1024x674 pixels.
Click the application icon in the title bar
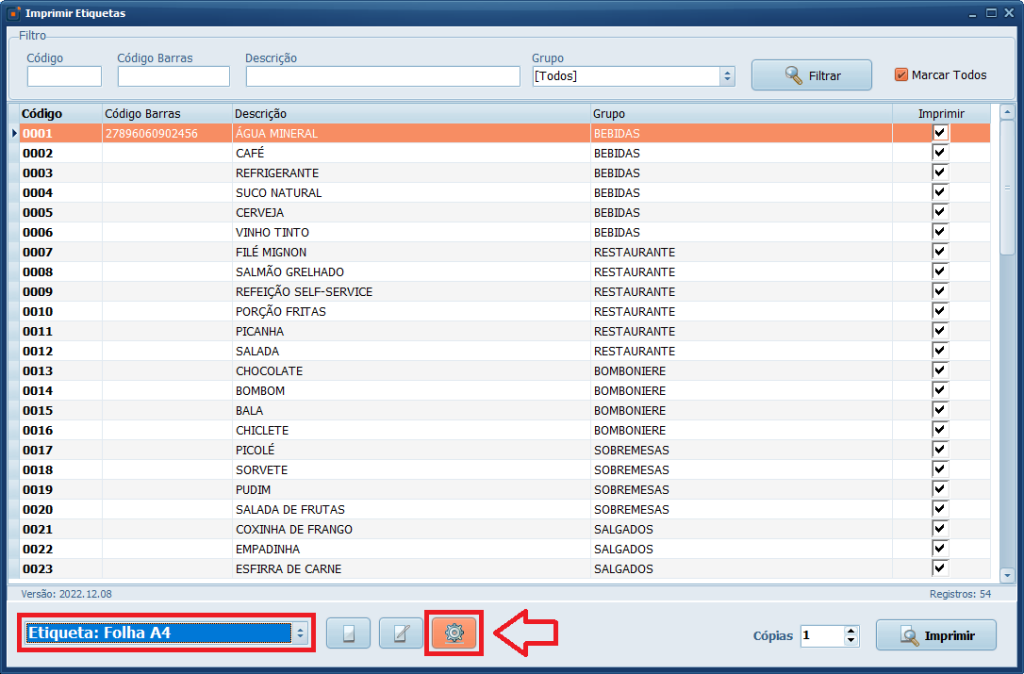[12, 13]
